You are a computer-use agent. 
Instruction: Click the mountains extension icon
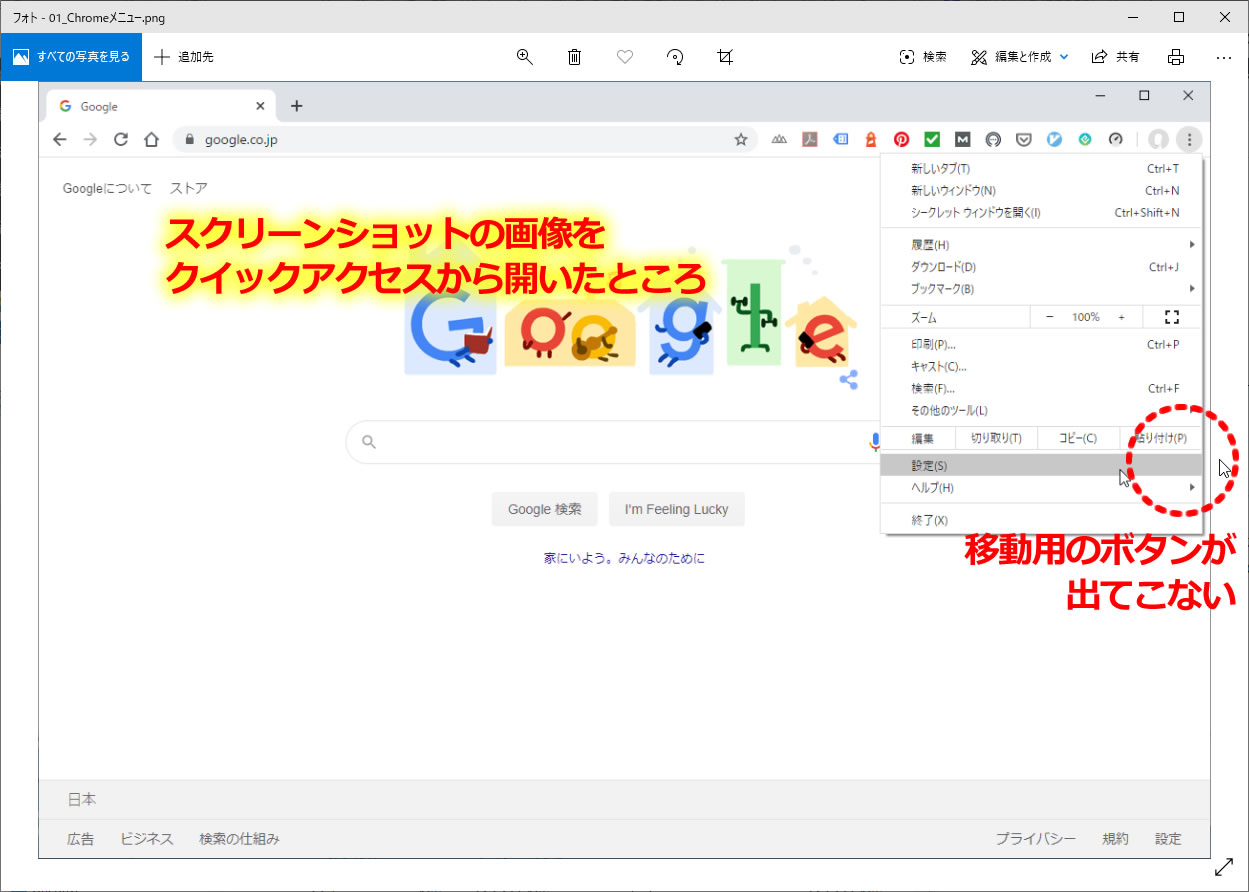pos(779,140)
